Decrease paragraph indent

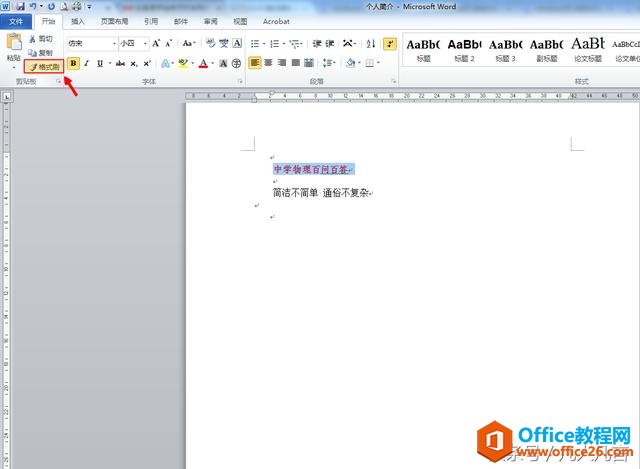(317, 43)
